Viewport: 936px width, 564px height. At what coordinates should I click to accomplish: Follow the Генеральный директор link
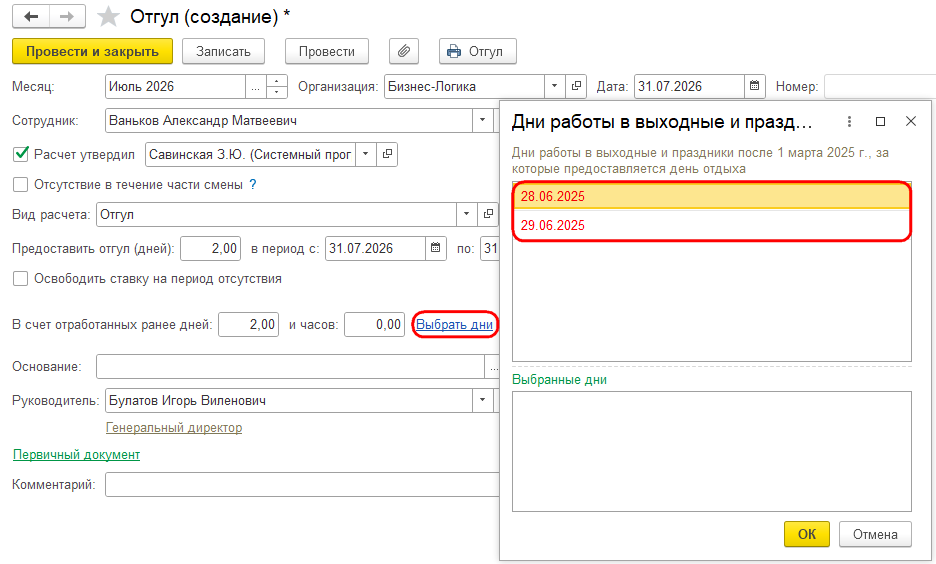(174, 428)
